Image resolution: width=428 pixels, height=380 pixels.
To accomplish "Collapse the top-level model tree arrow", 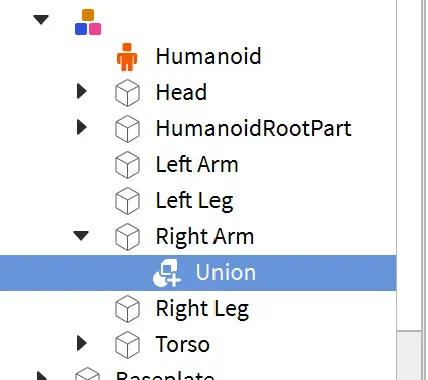I will [41, 20].
